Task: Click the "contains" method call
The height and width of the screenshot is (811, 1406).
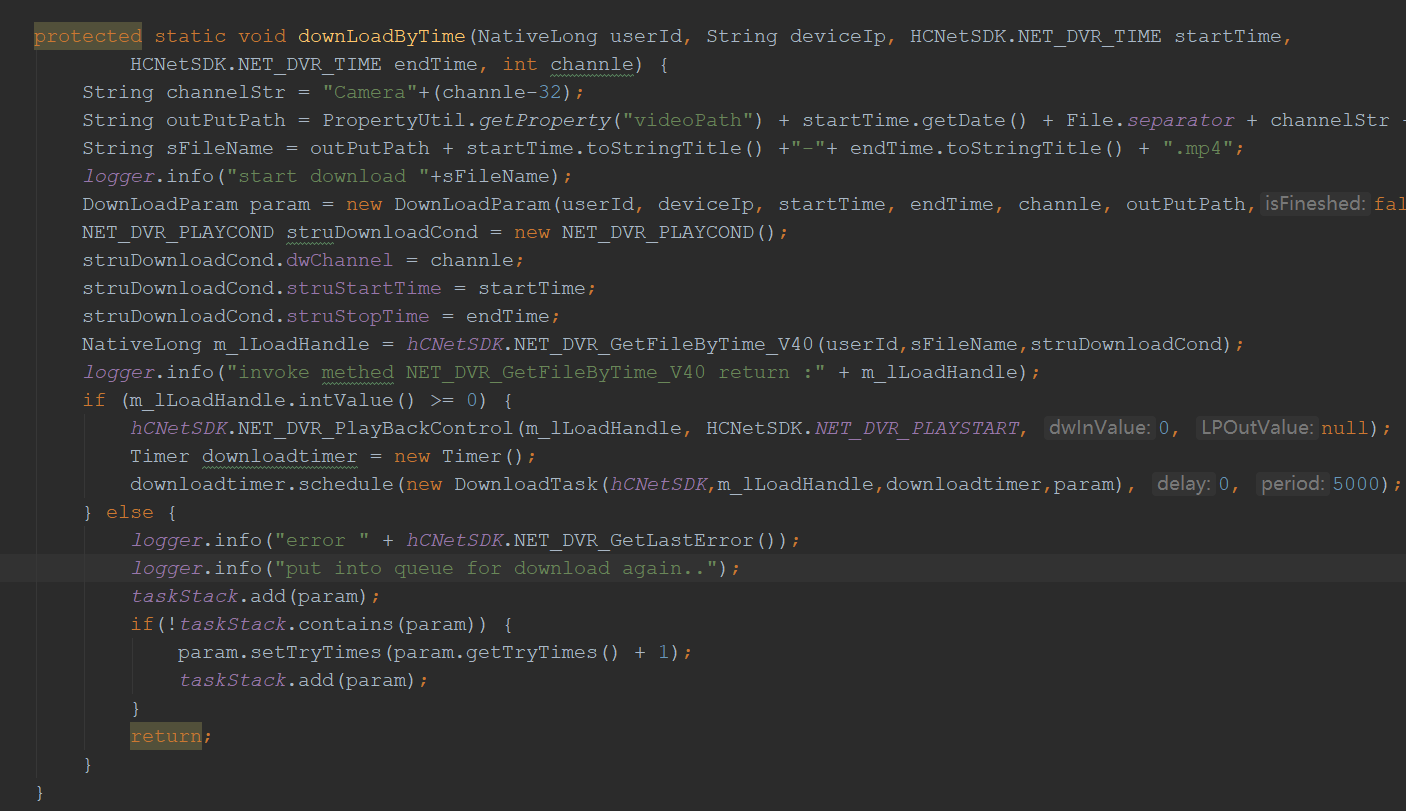Action: pyautogui.click(x=346, y=625)
